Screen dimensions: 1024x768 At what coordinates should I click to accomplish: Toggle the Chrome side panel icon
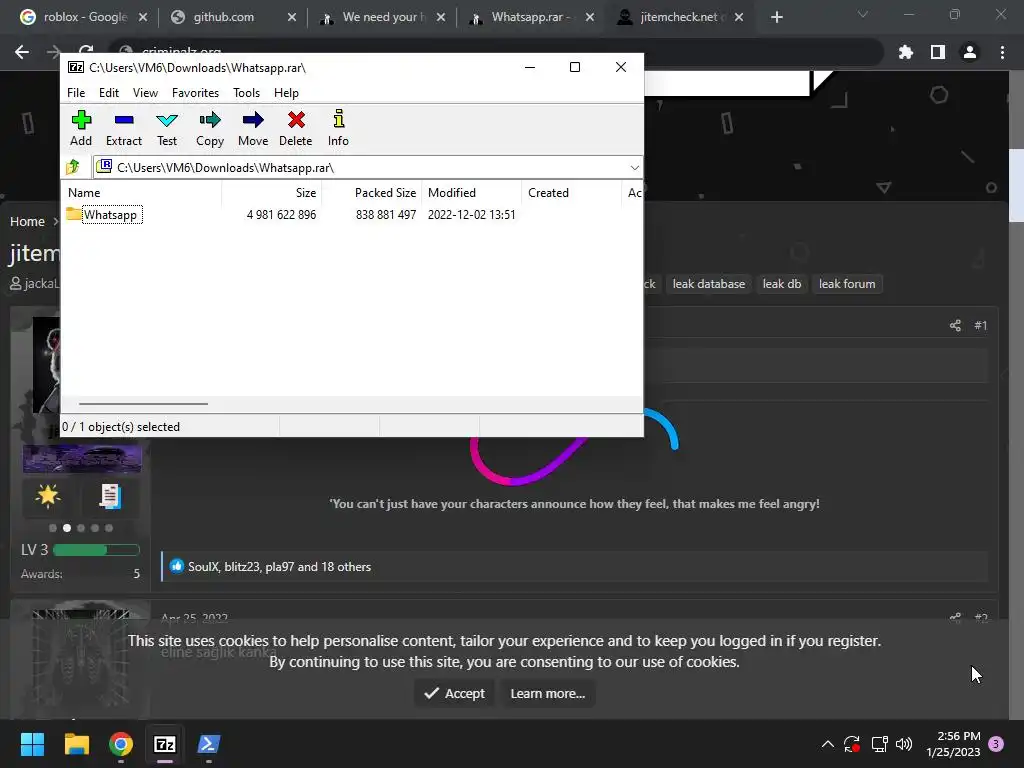click(x=938, y=52)
